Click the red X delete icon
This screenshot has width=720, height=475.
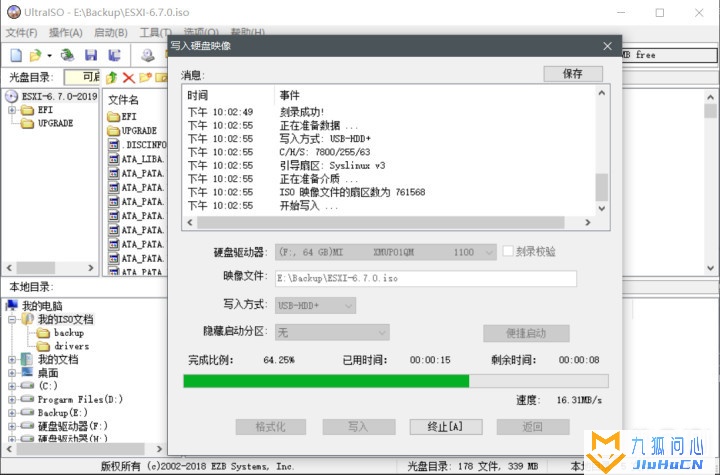point(129,77)
